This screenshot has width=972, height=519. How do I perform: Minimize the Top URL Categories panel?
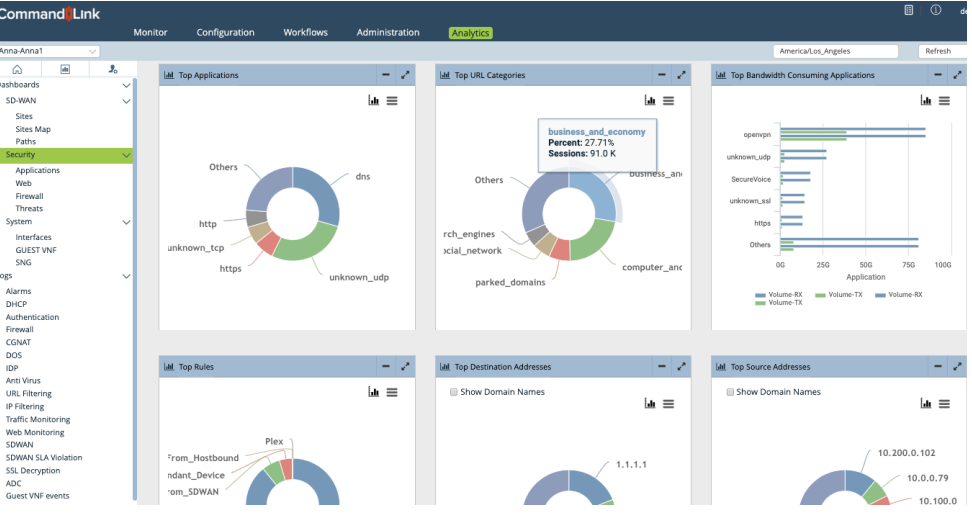[661, 75]
